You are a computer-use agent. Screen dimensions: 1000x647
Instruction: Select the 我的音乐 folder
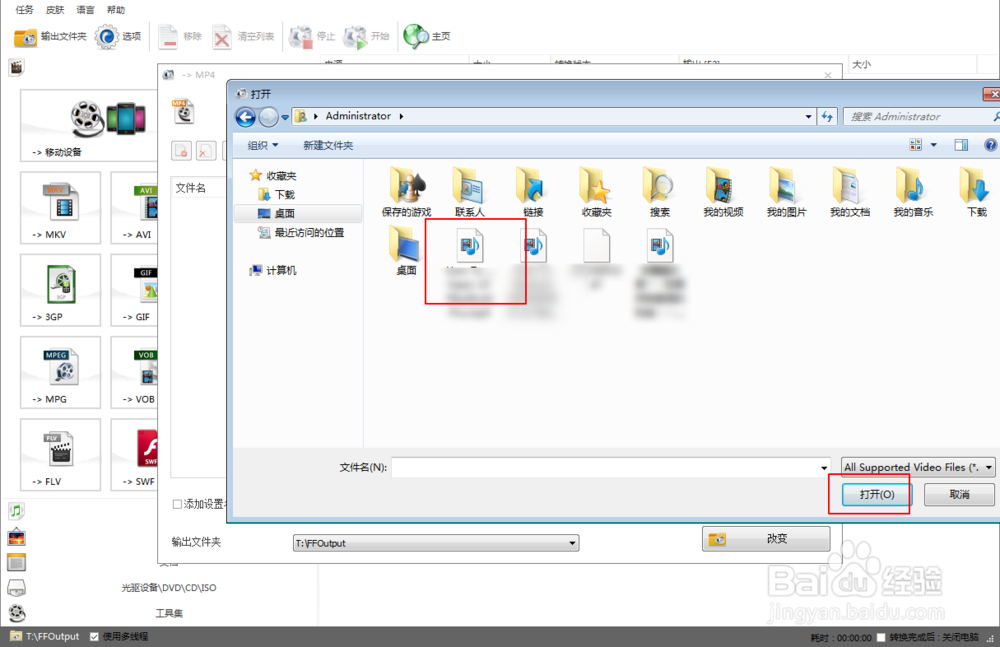point(913,192)
